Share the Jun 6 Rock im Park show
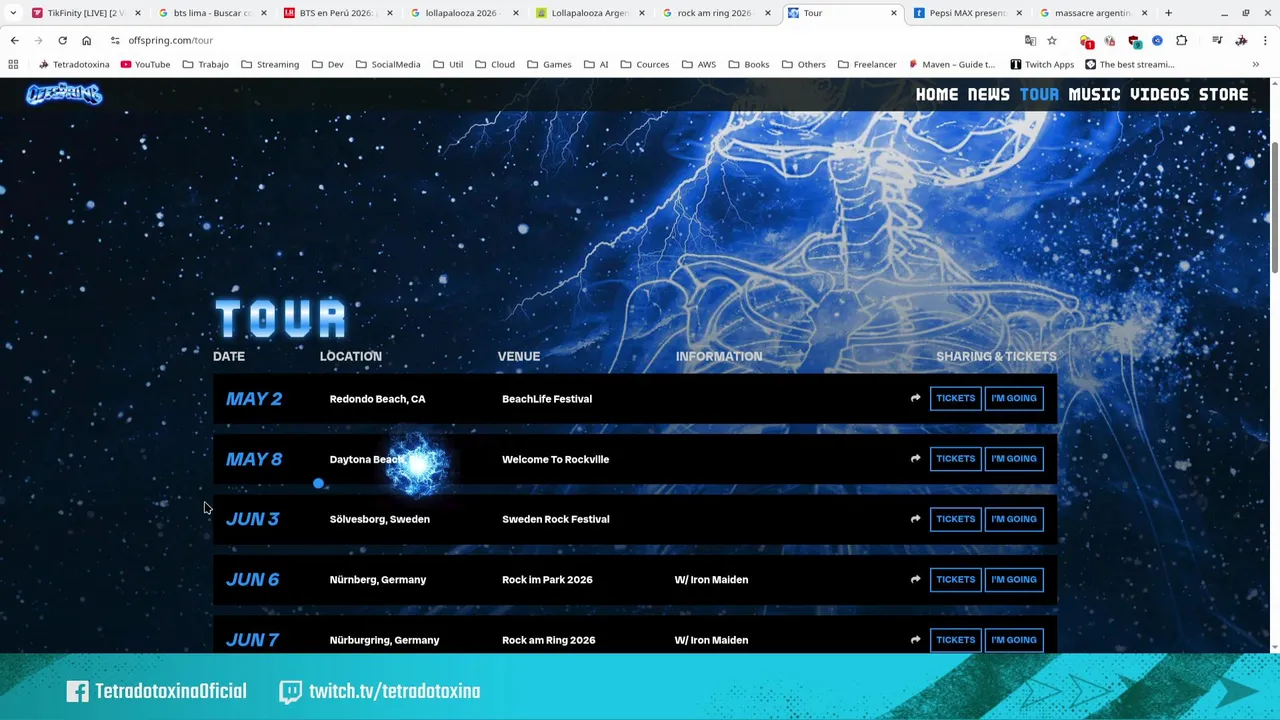The image size is (1280, 720). click(915, 579)
